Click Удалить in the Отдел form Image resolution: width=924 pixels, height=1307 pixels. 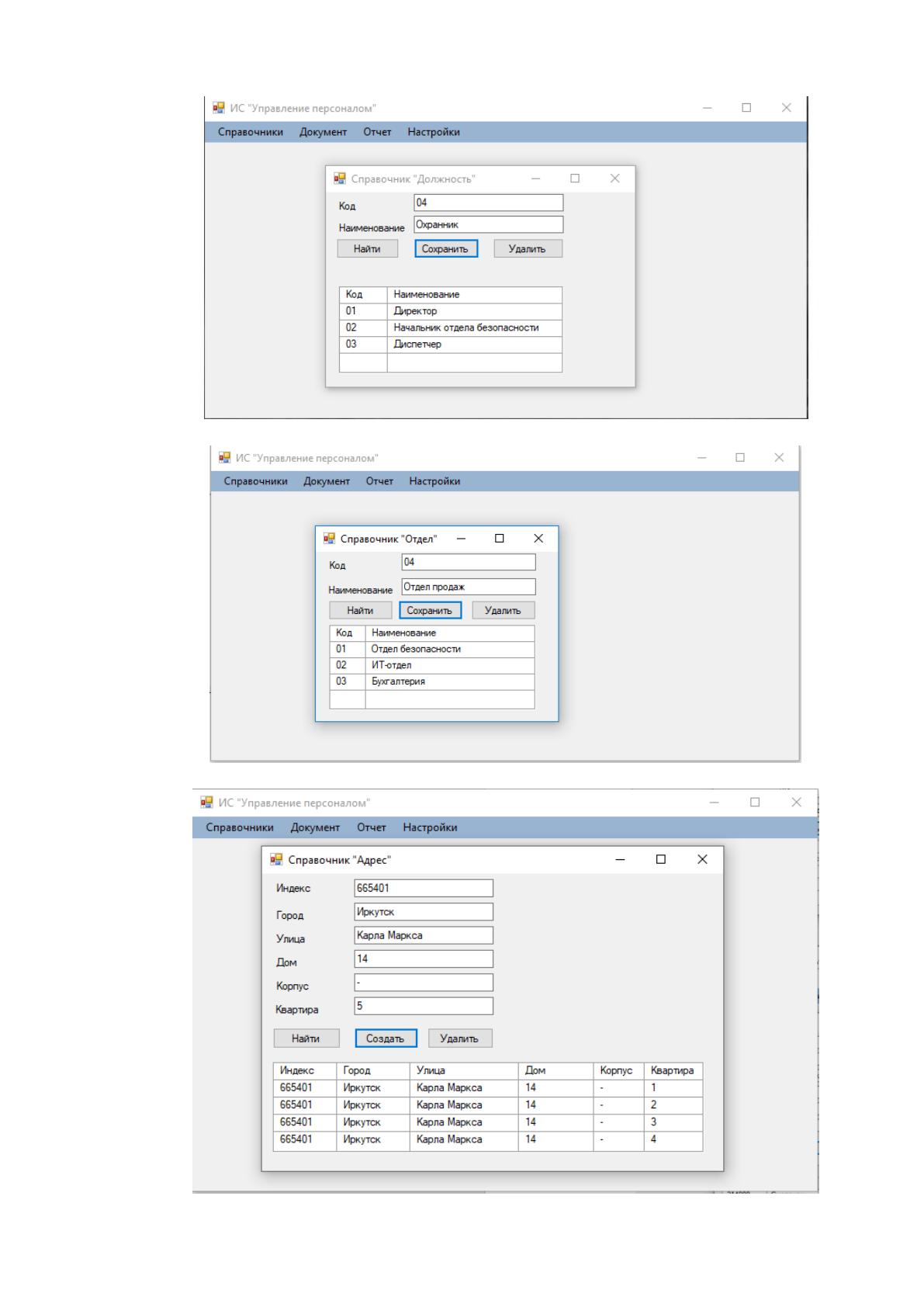tap(504, 610)
